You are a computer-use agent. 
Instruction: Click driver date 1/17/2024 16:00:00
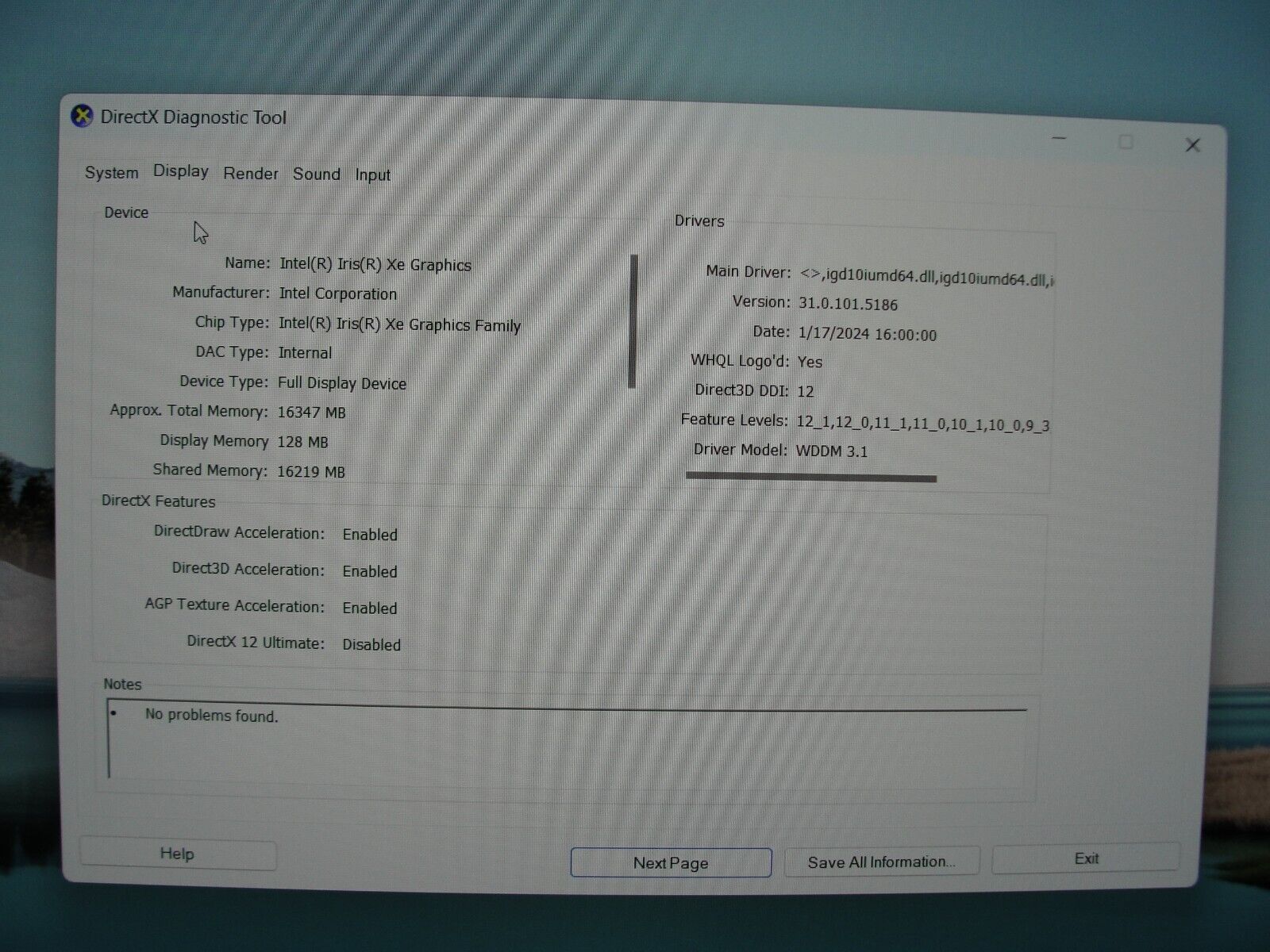pos(868,334)
